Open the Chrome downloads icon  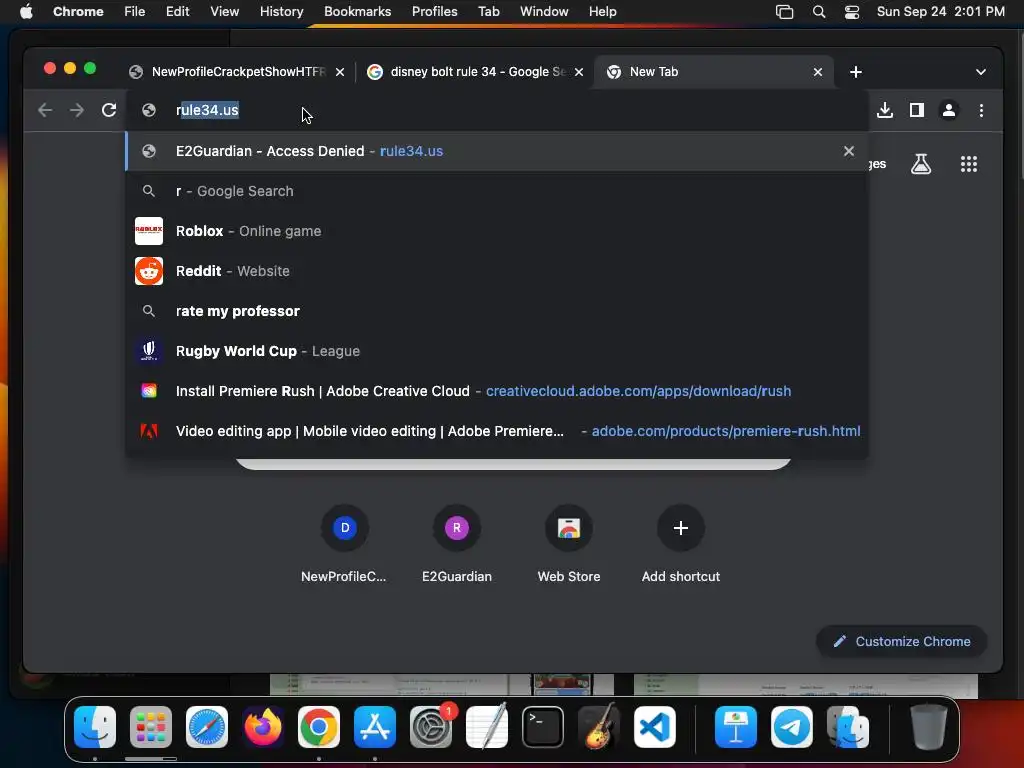coord(885,110)
